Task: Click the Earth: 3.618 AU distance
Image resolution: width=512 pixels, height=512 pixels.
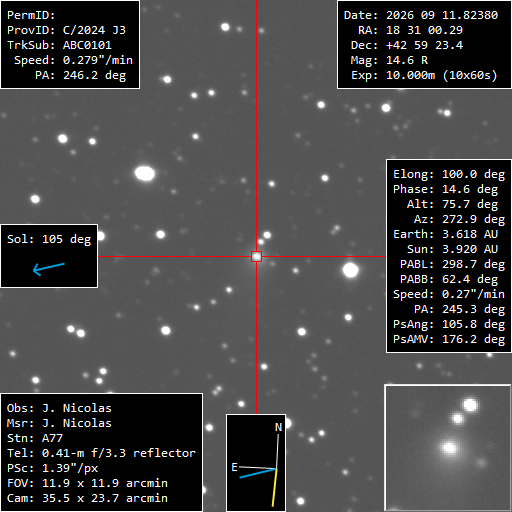Action: (x=445, y=234)
